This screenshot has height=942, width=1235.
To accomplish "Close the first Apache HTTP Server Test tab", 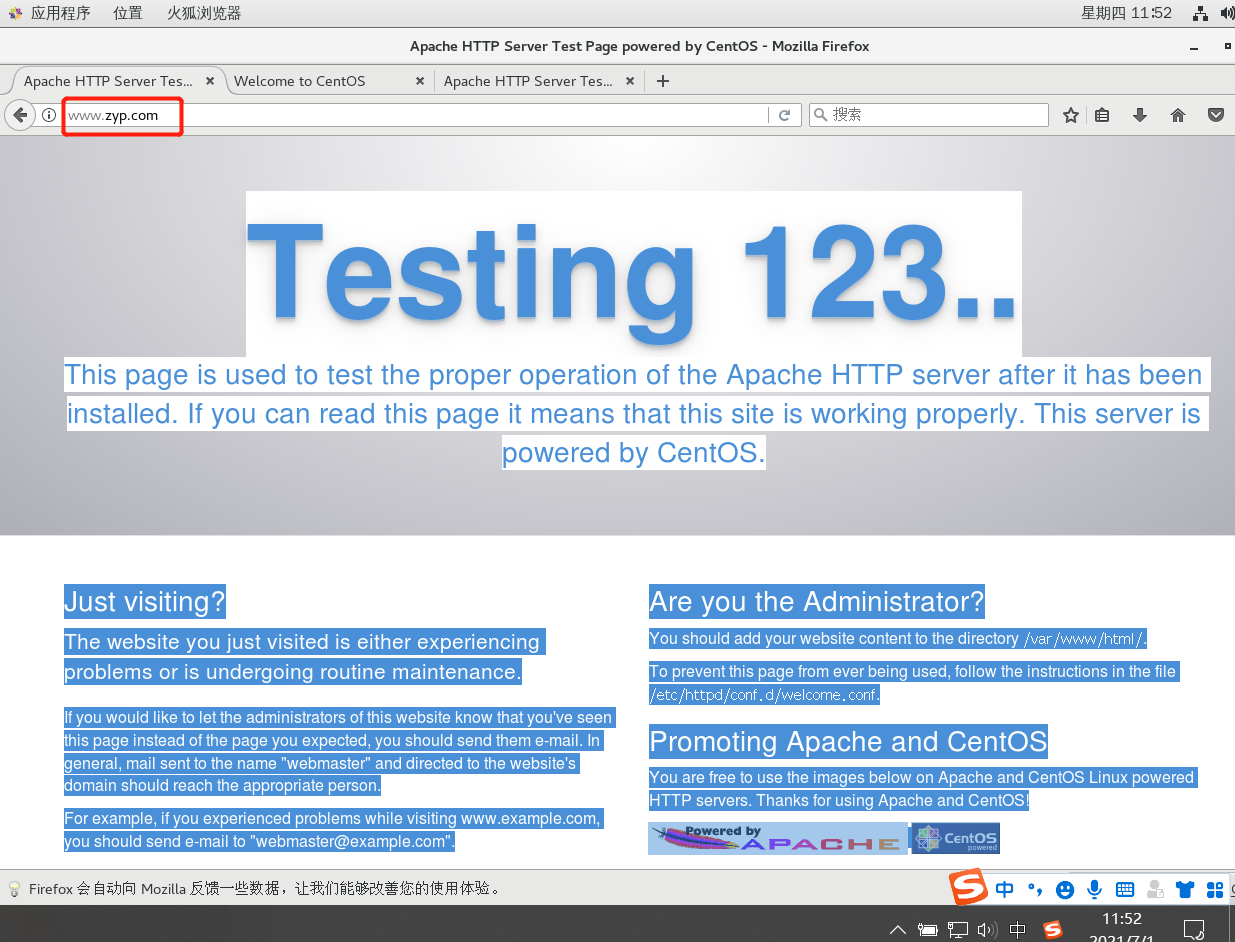I will tap(210, 81).
